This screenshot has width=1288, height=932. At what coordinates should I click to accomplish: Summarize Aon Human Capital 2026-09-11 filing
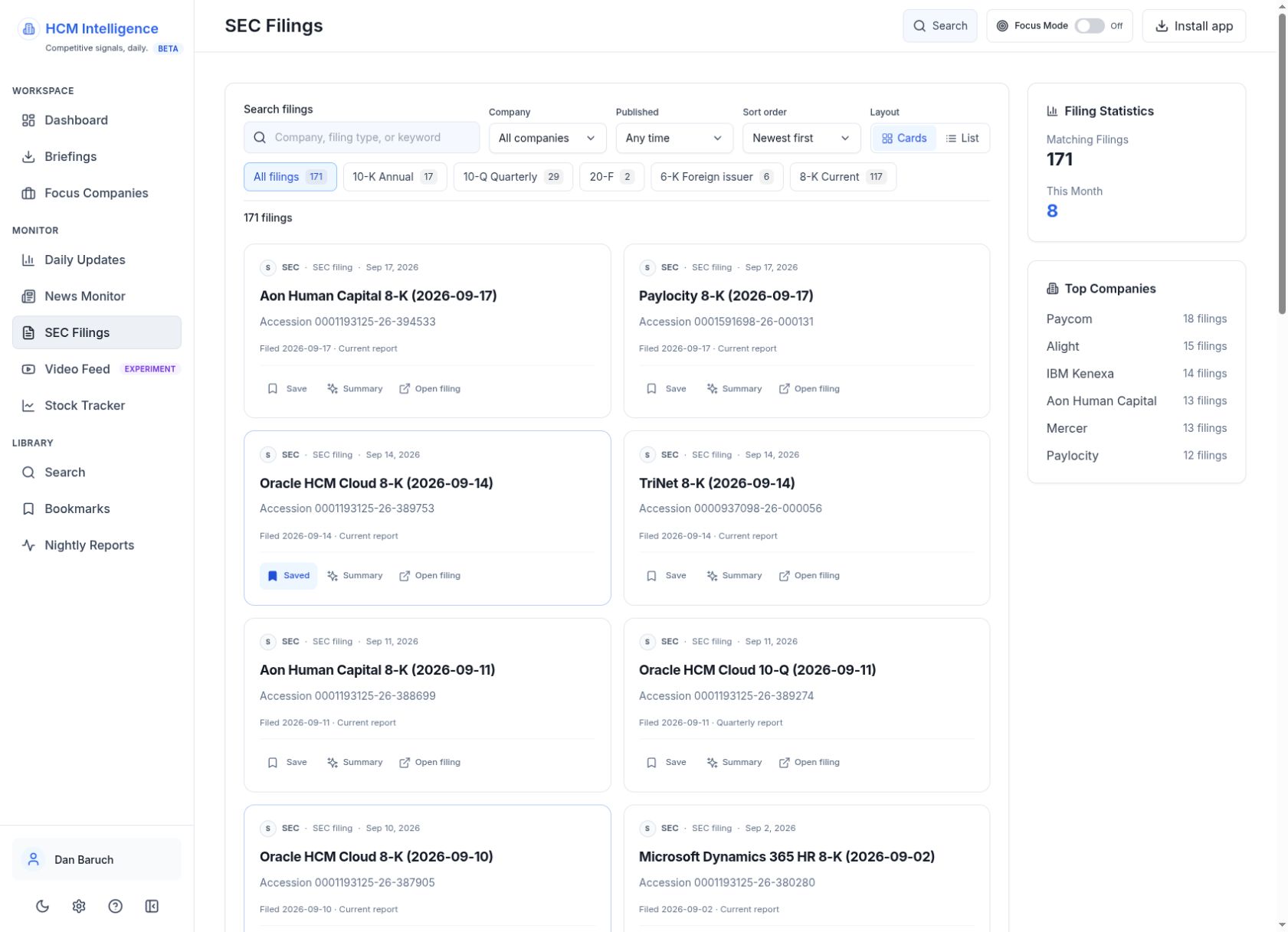pyautogui.click(x=355, y=763)
